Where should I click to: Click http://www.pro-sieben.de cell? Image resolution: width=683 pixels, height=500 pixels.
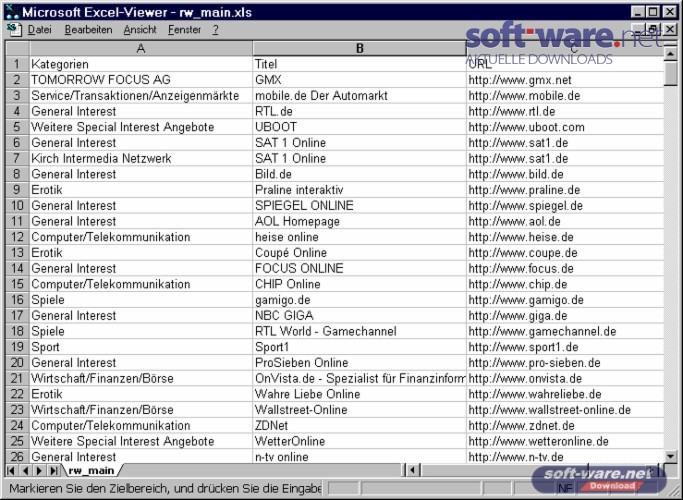tap(565, 362)
